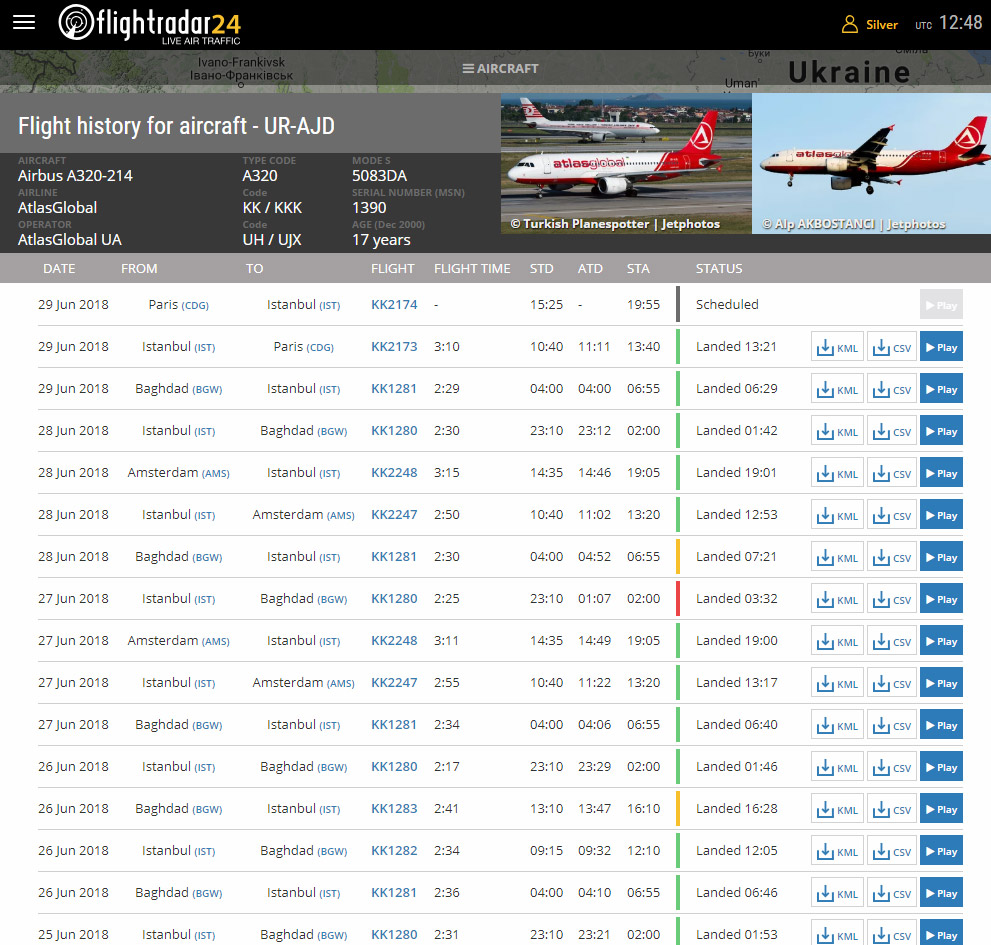The width and height of the screenshot is (991, 945).
Task: Play the flight that landed 06:29
Action: 941,389
